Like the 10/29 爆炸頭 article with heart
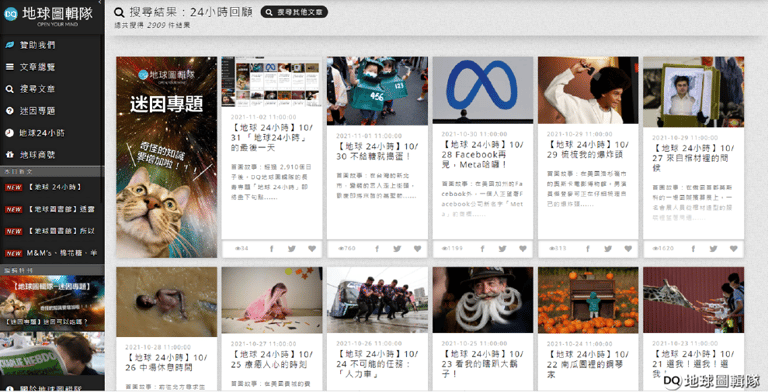The width and height of the screenshot is (768, 392). 628,248
